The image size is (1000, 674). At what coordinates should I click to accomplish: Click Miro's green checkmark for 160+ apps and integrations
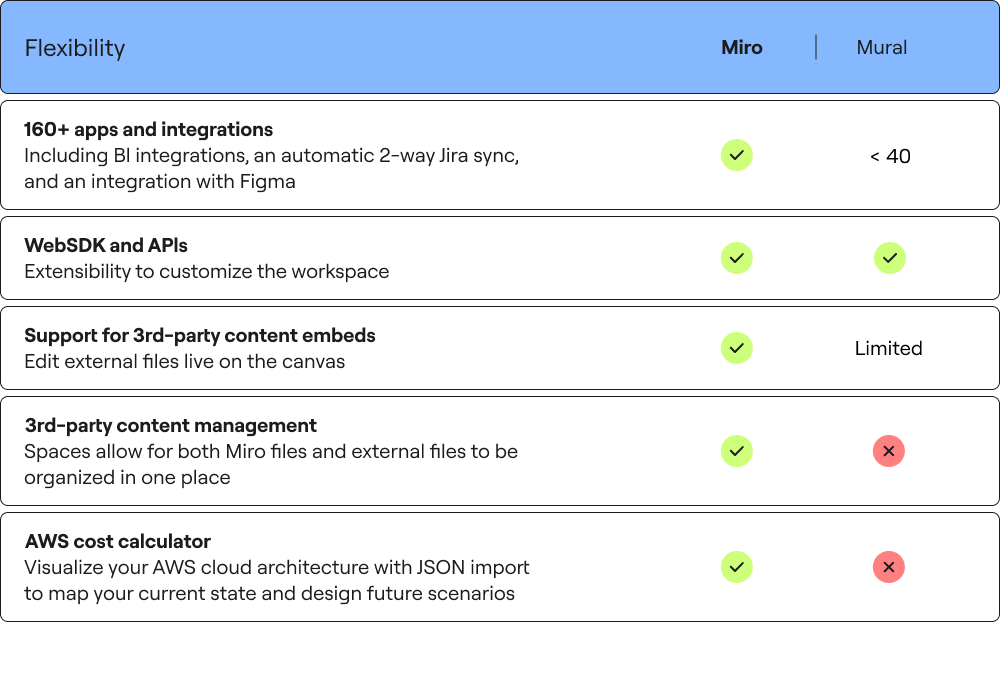737,156
